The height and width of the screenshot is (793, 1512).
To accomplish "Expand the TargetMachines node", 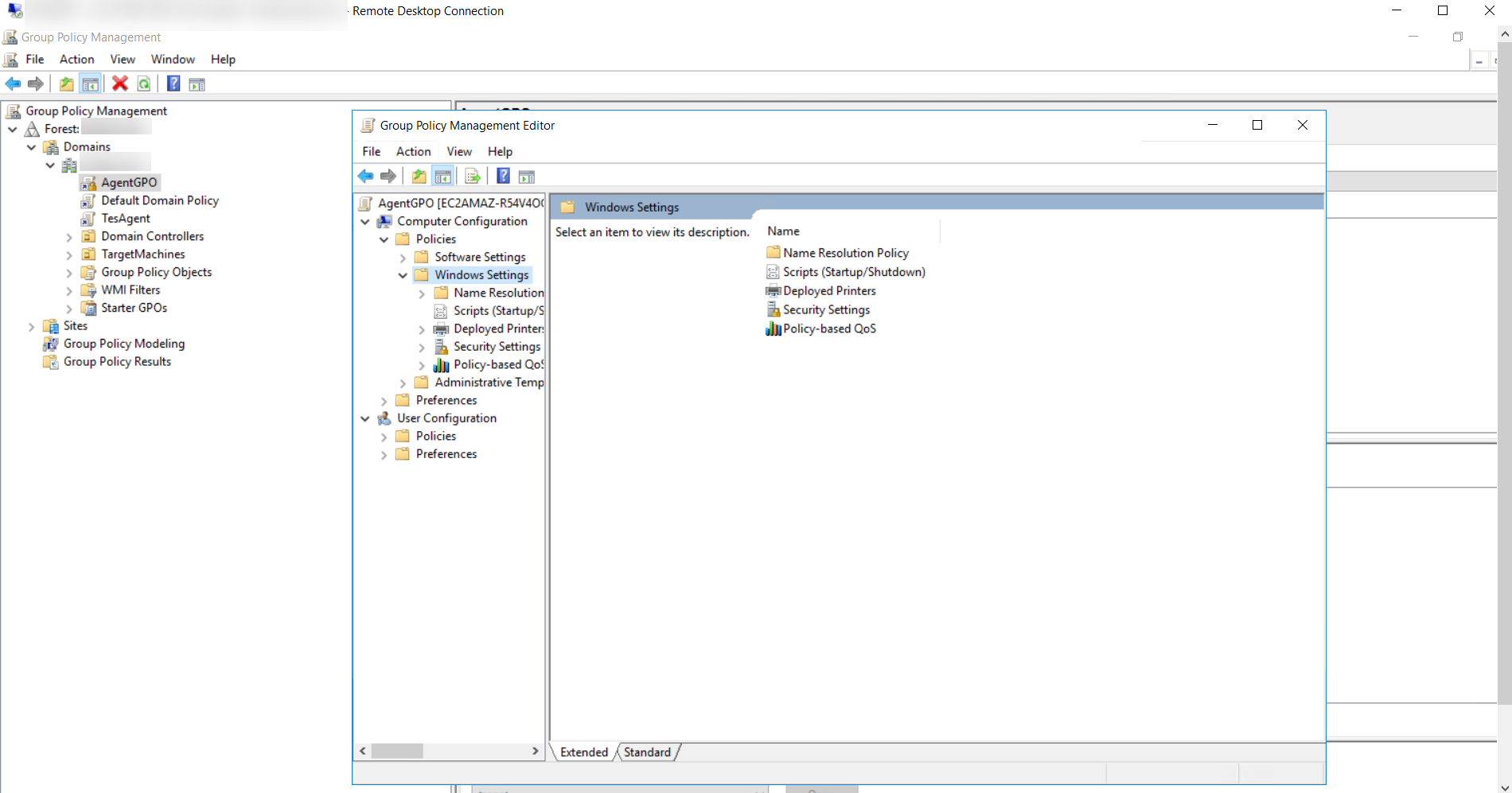I will [x=69, y=255].
